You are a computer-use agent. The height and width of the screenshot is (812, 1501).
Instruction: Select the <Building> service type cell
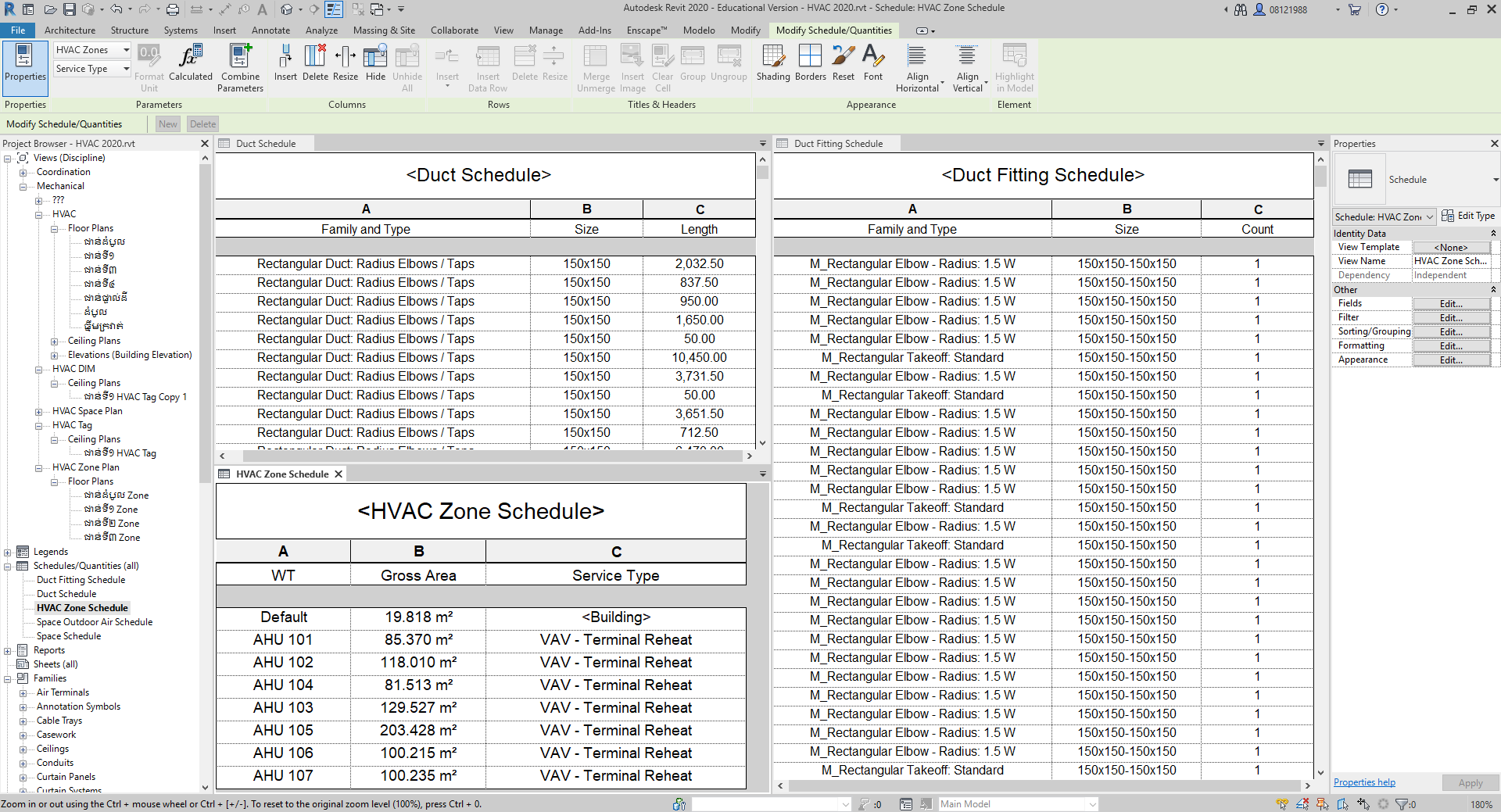616,617
